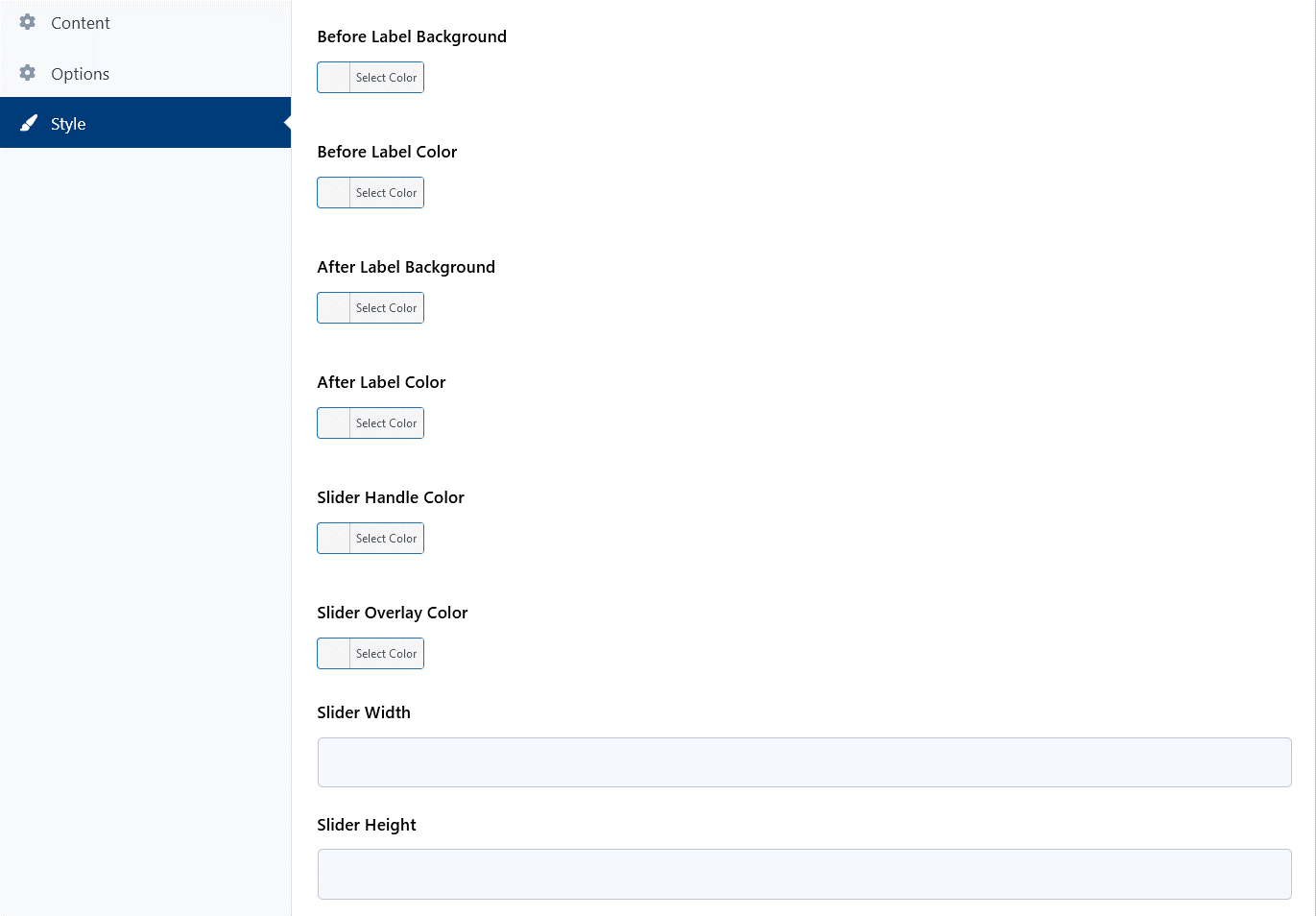This screenshot has width=1316, height=916.
Task: Click the paintbrush icon on the Style tab
Action: click(28, 123)
